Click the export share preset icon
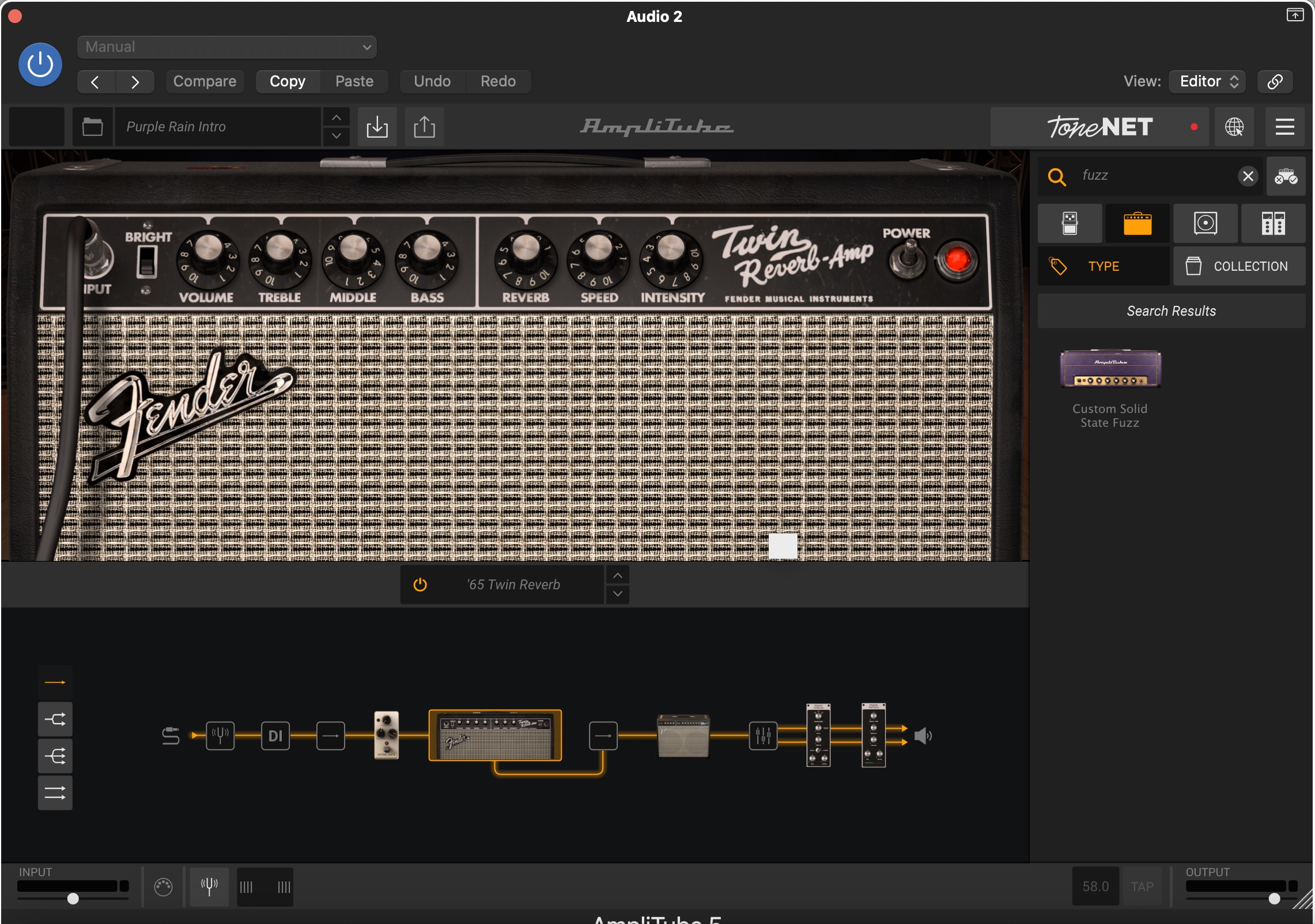The height and width of the screenshot is (924, 1315). tap(425, 127)
